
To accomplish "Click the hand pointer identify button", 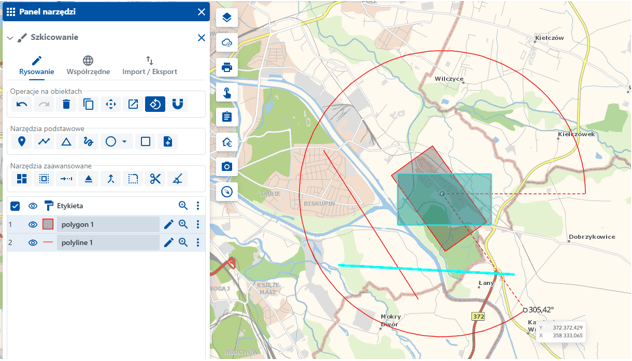I will pos(227,93).
